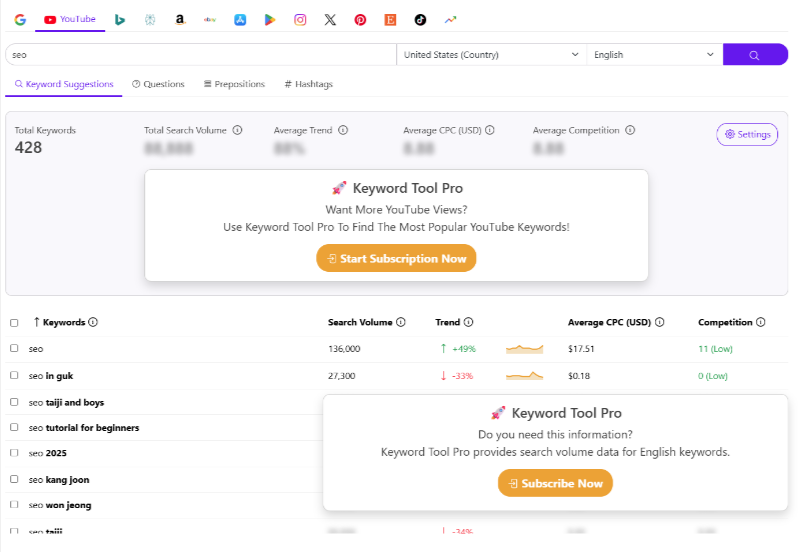Click info icon beside Average CPC column header
Image resolution: width=805 pixels, height=552 pixels.
[660, 322]
